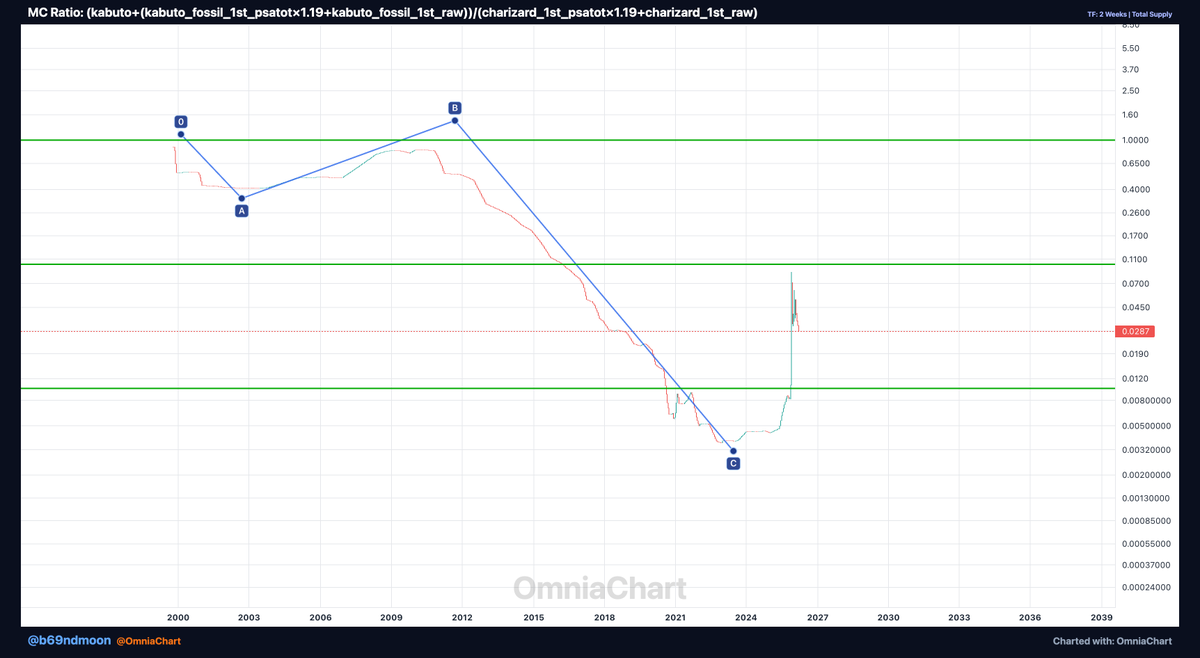The height and width of the screenshot is (658, 1200).
Task: Click the 2024 year label on time axis
Action: [746, 619]
